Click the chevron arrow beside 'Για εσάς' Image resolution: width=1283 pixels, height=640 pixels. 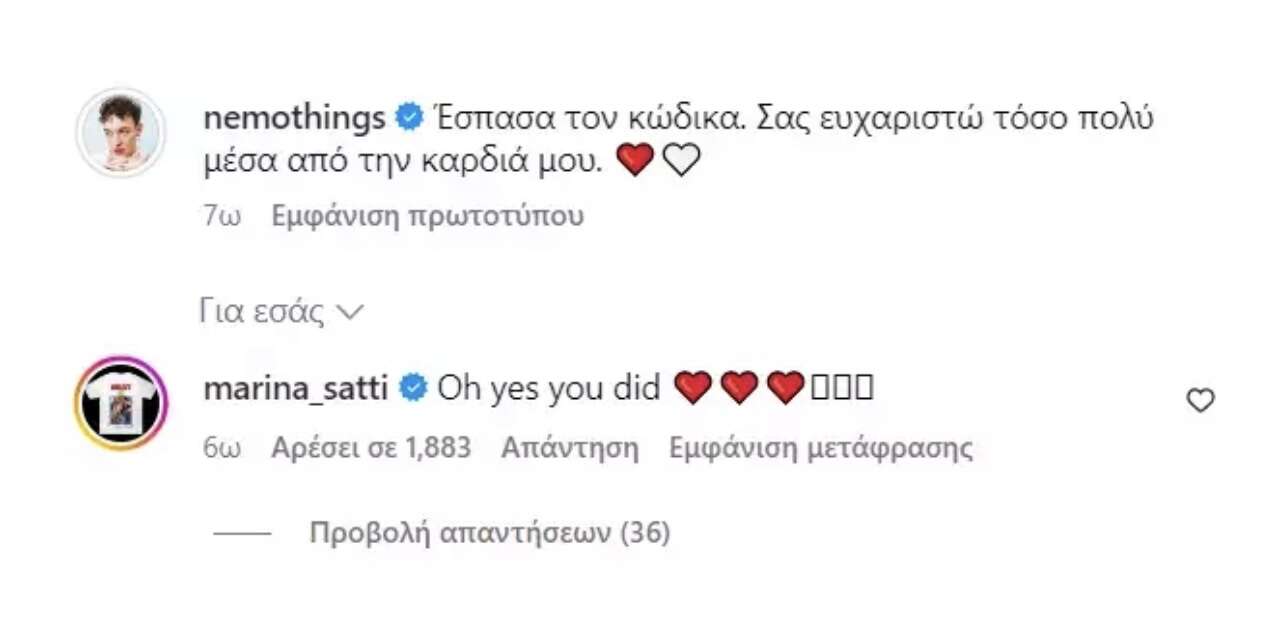click(x=349, y=313)
